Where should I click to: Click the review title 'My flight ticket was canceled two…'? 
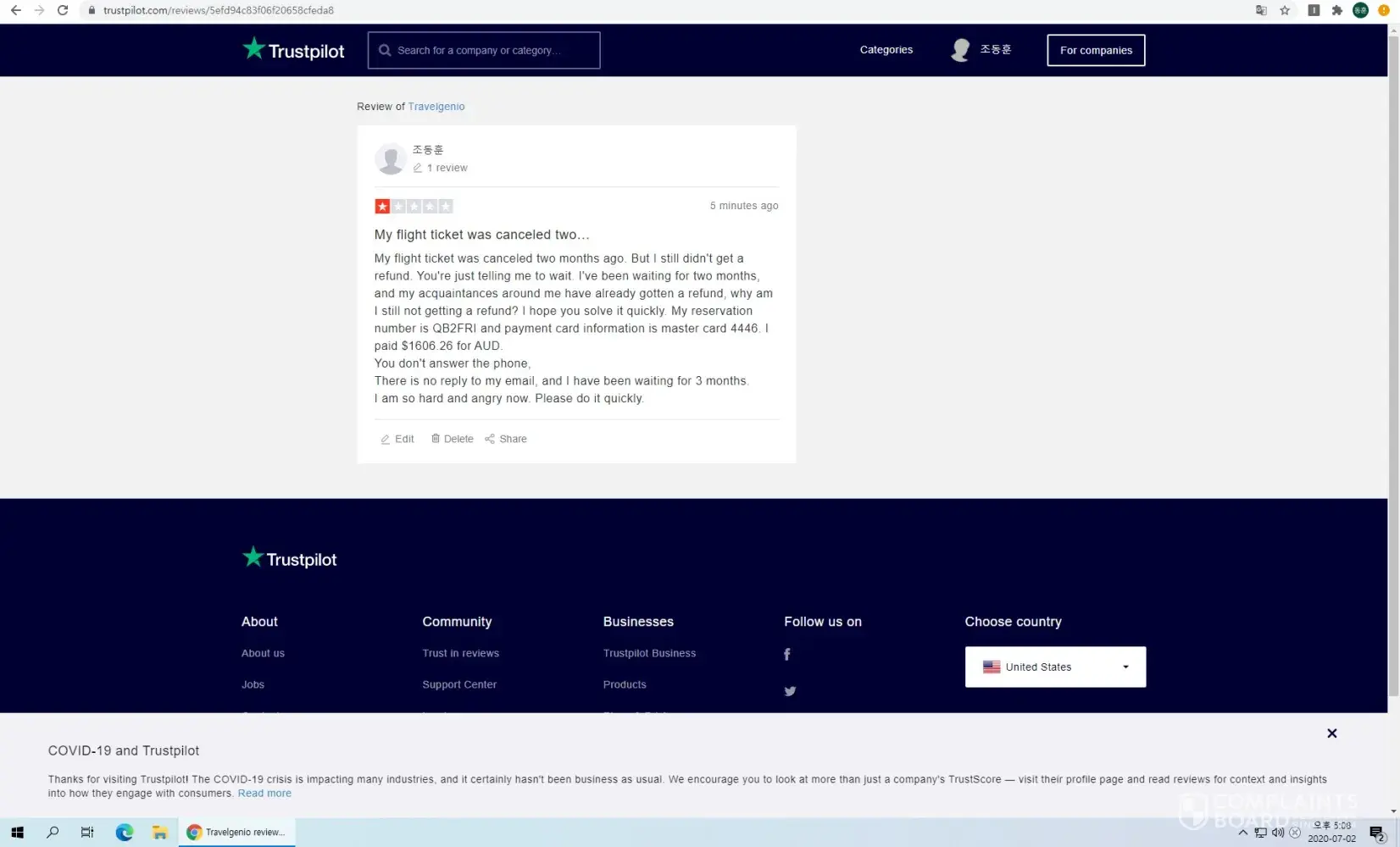tap(481, 235)
